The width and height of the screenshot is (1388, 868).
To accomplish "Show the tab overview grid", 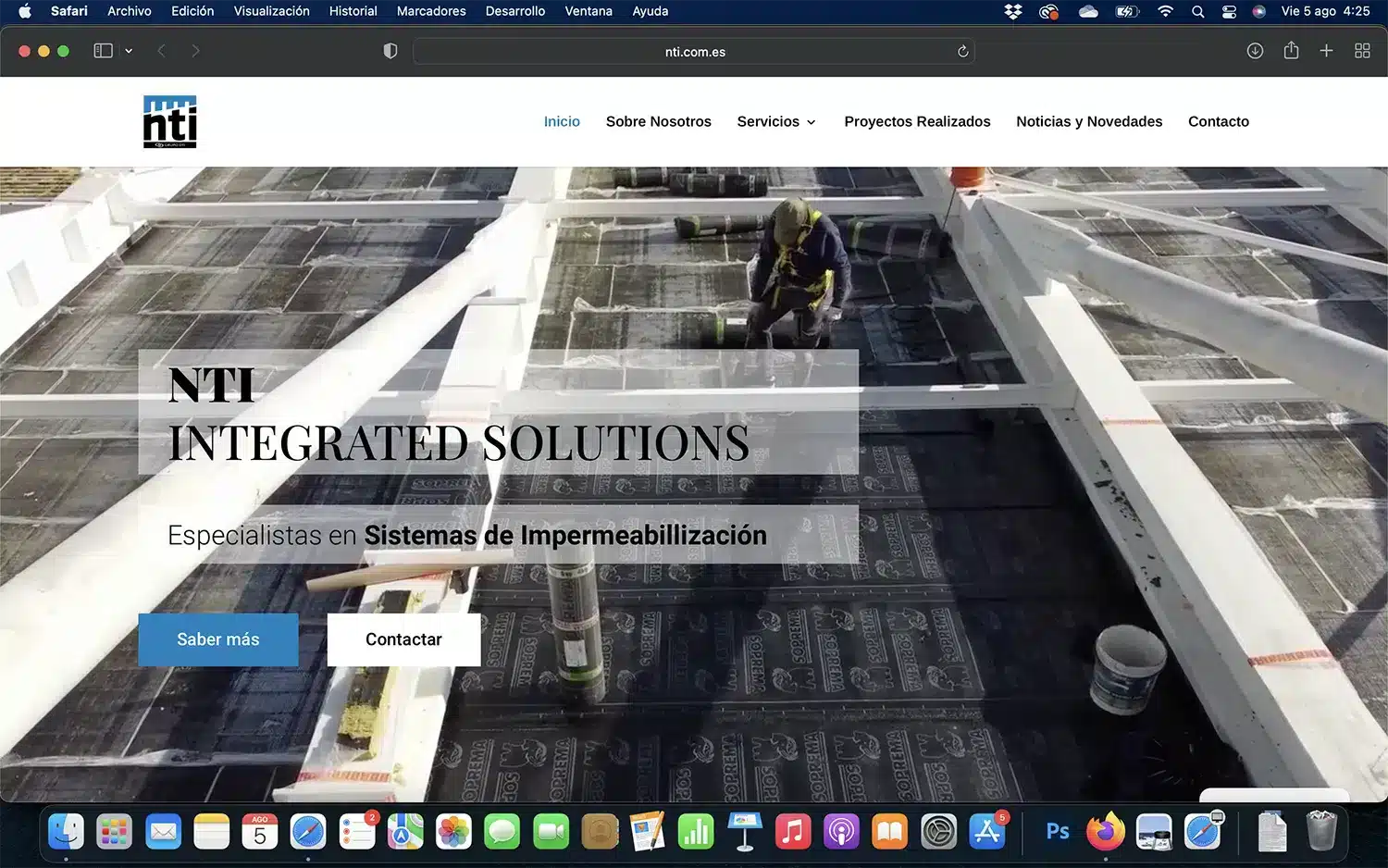I will click(1362, 51).
